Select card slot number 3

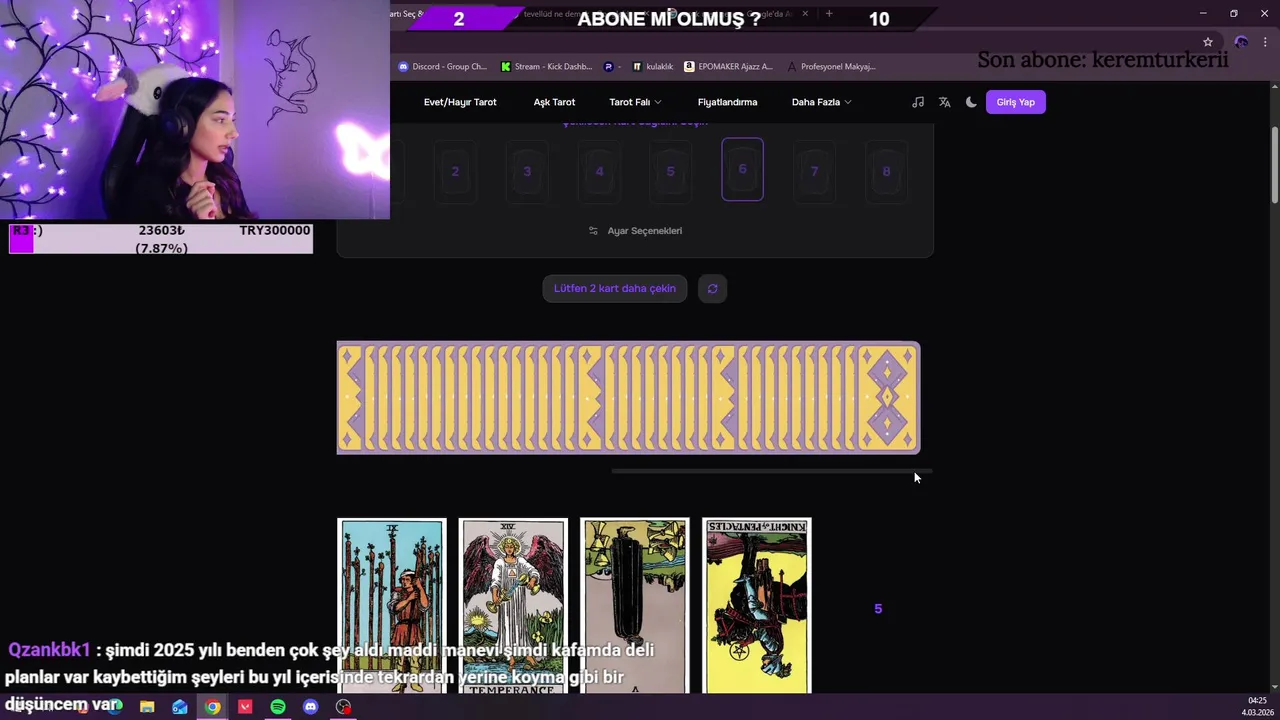527,171
